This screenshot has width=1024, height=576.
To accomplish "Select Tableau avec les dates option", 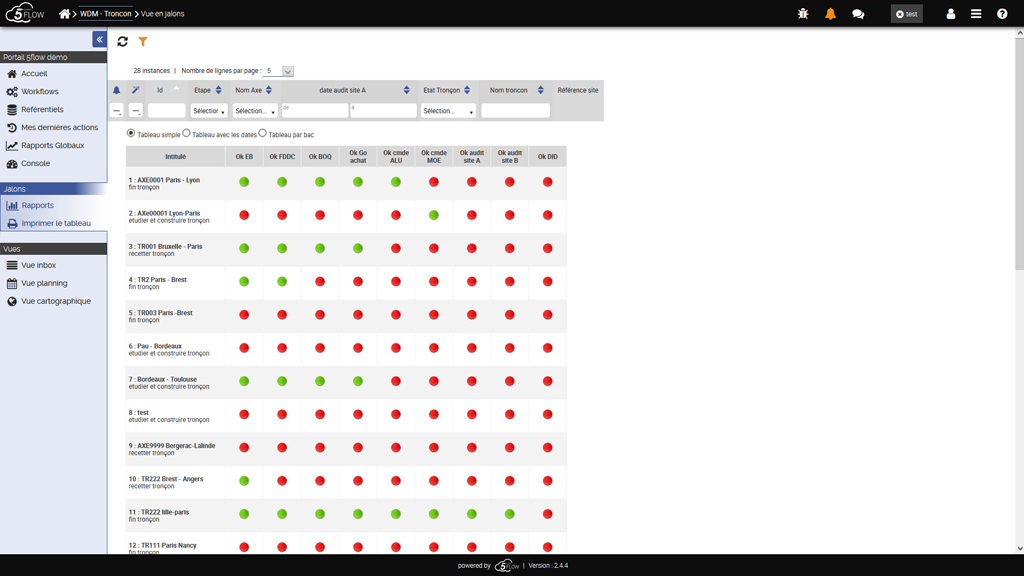I will [187, 133].
